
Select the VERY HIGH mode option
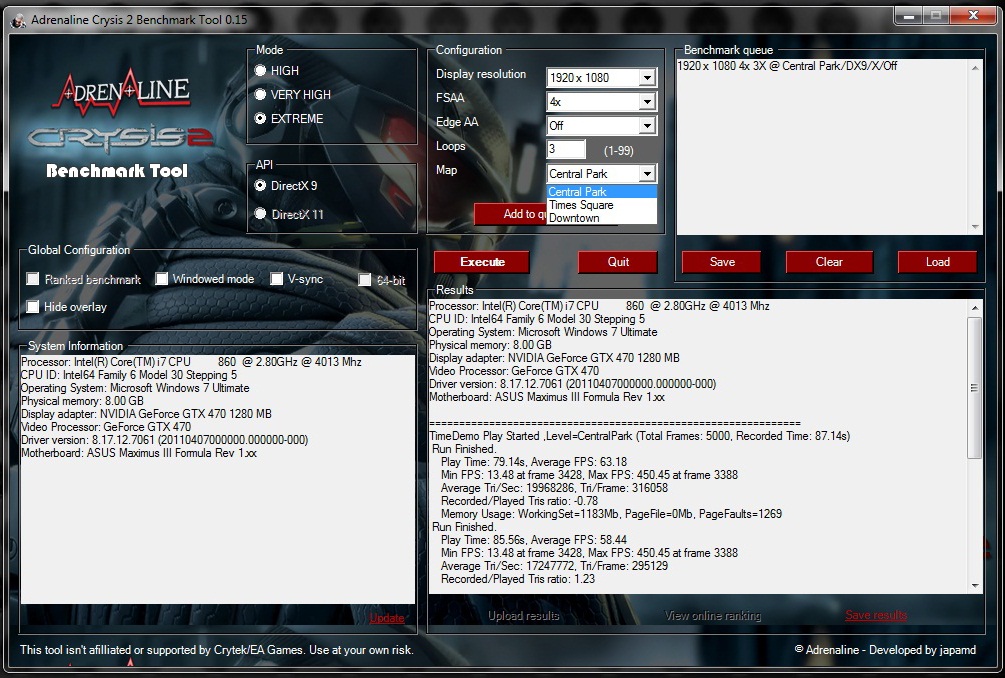point(260,94)
